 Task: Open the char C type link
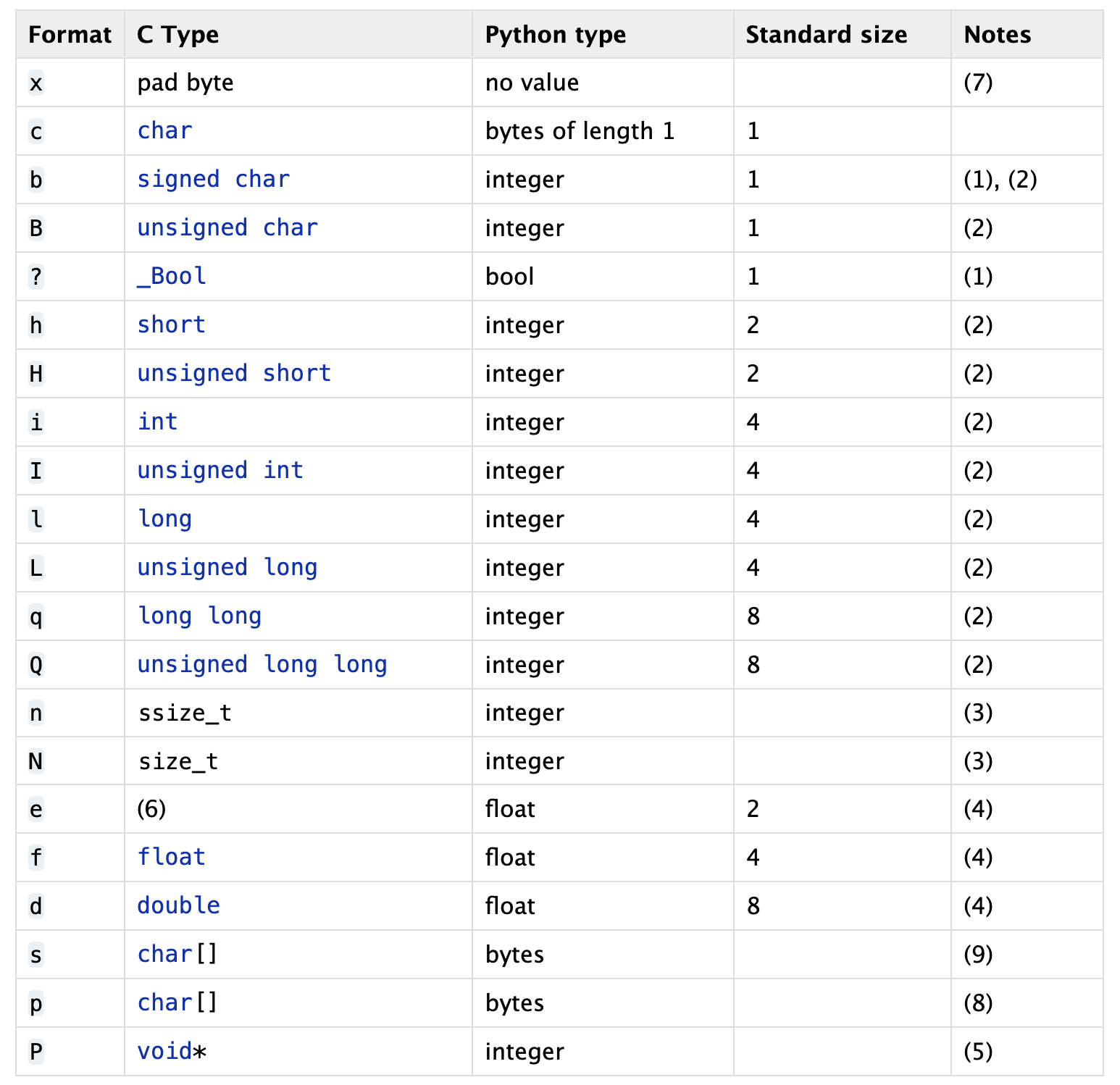[x=165, y=131]
